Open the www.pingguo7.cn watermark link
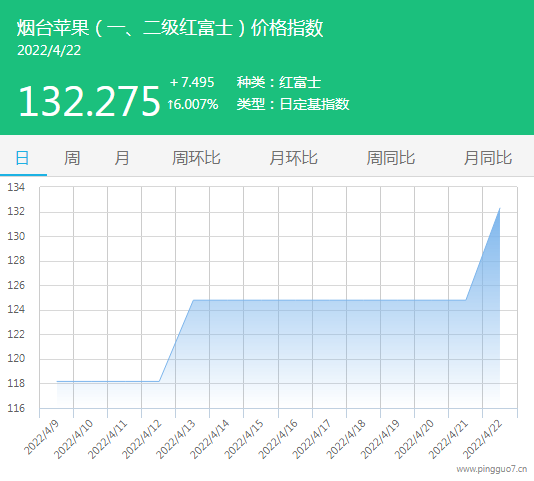Viewport: 534px width, 481px height. coord(492,469)
